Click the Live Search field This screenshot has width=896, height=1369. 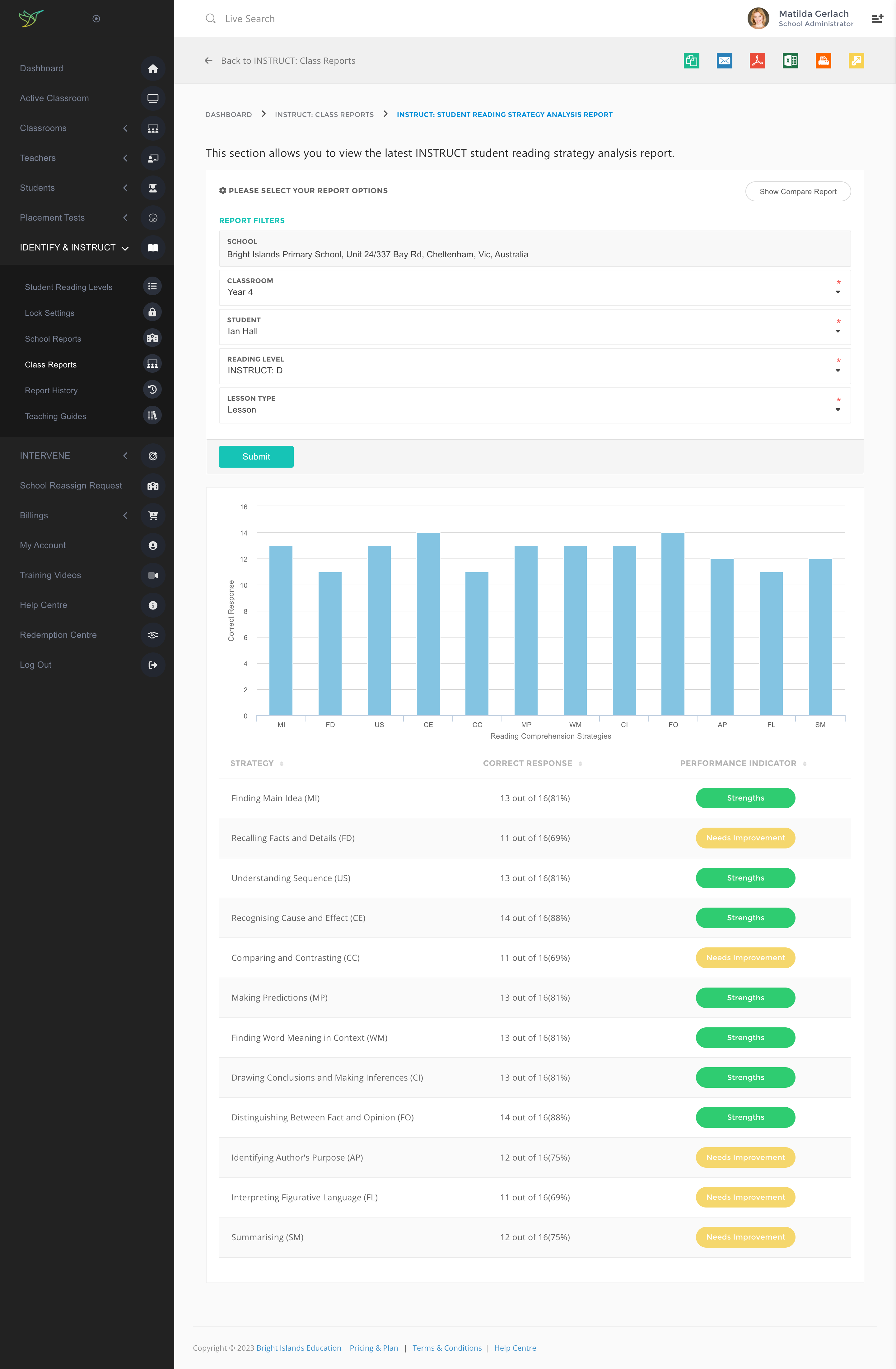point(250,19)
